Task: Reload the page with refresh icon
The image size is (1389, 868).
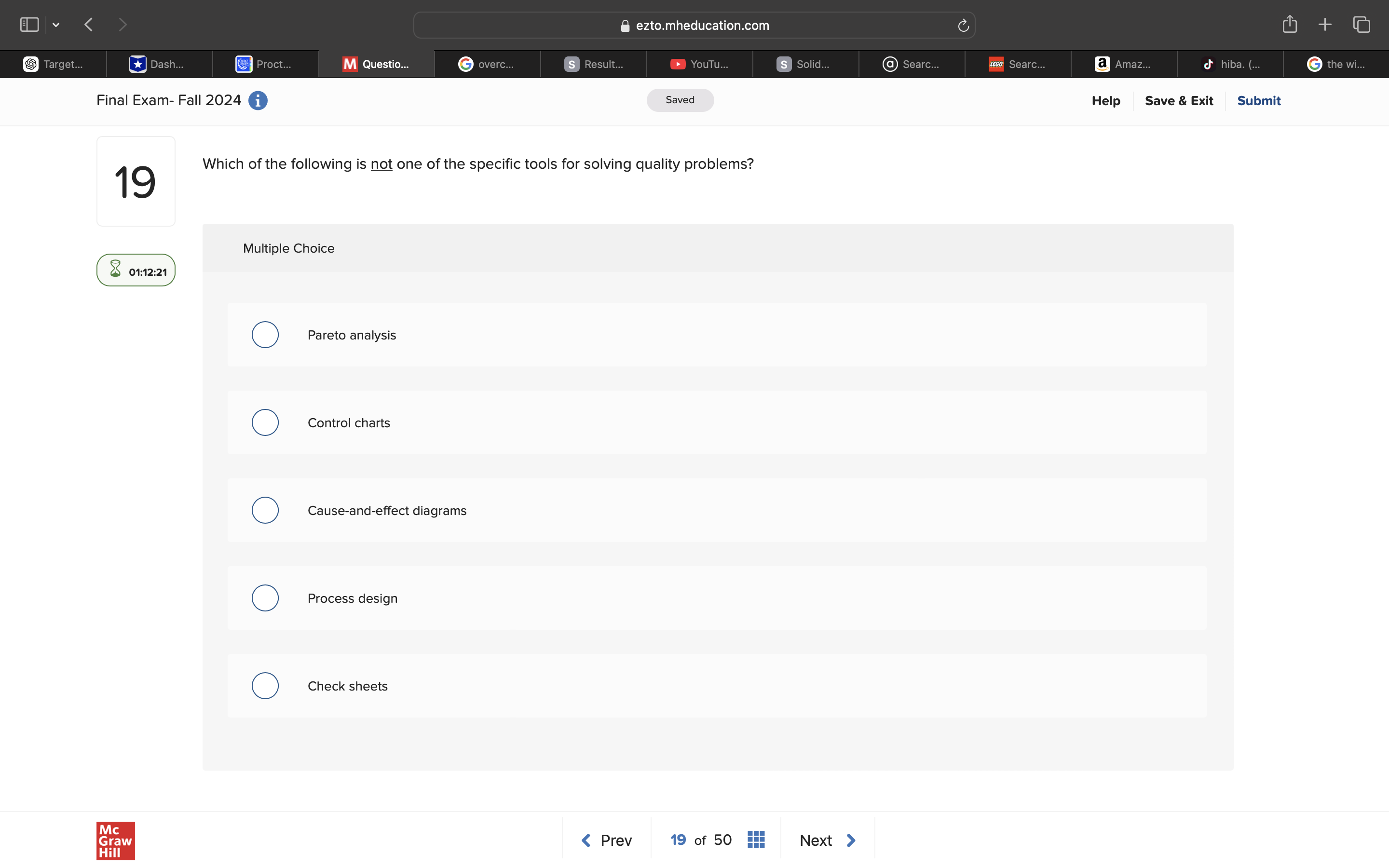Action: click(x=963, y=26)
